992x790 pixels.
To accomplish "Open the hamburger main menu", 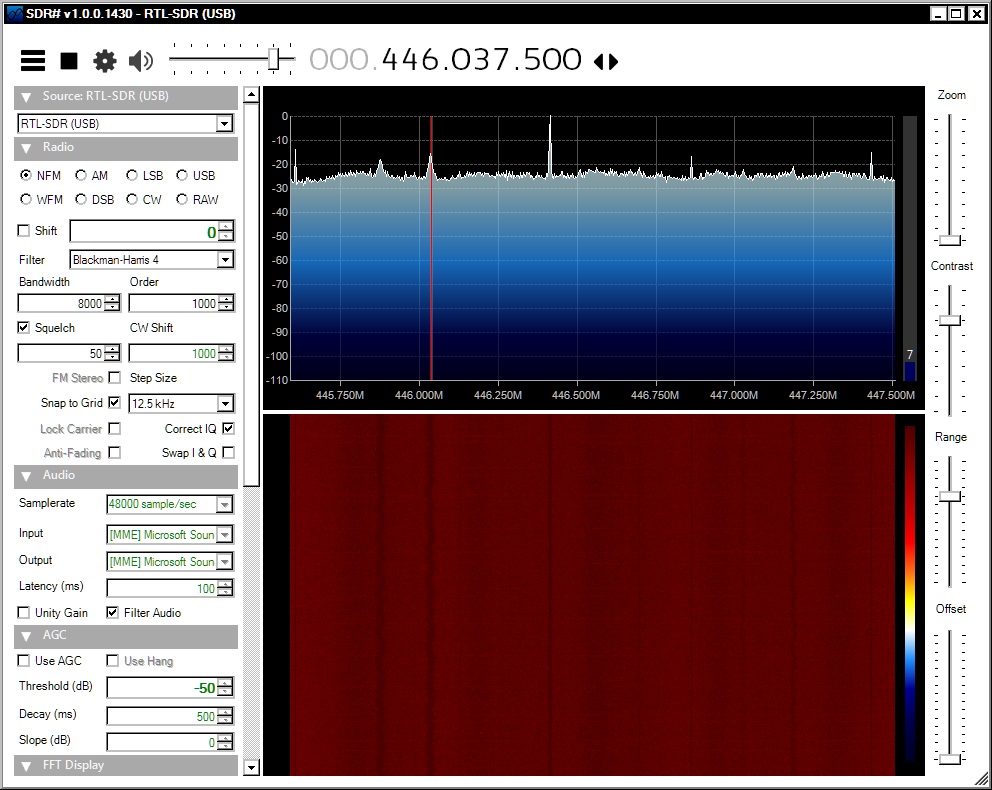I will (33, 61).
